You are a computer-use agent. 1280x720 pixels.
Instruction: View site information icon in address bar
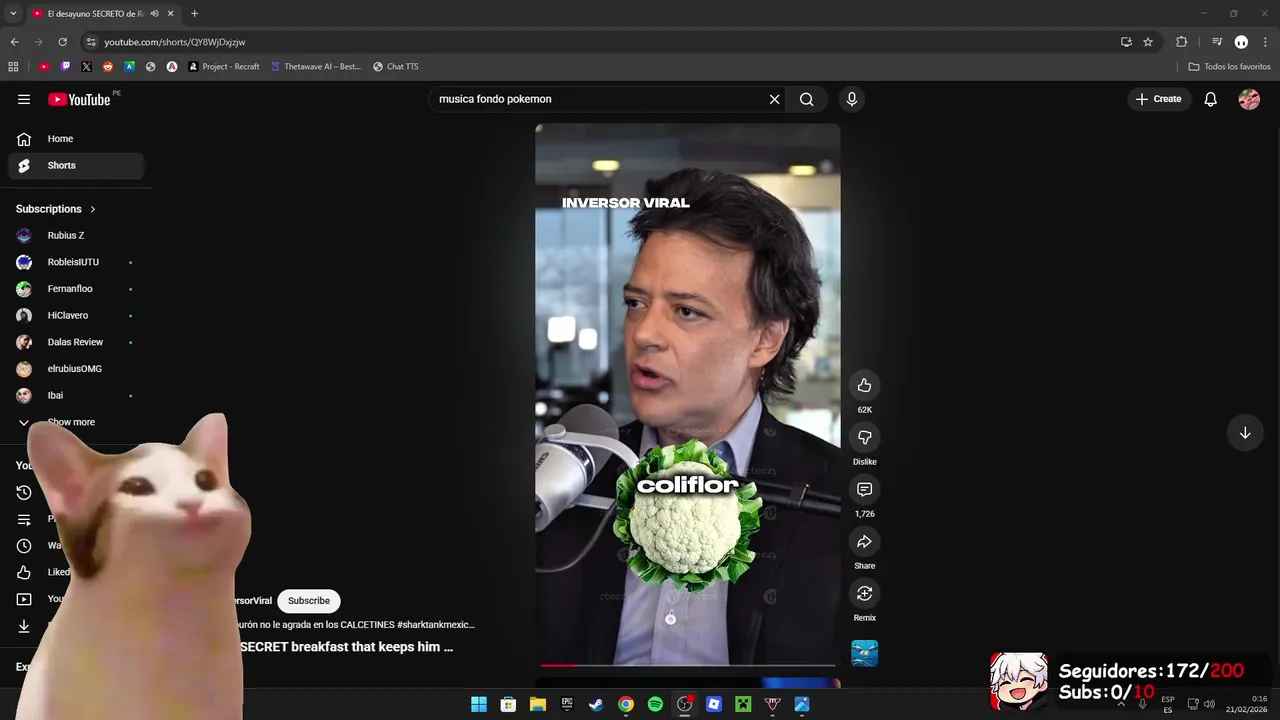pyautogui.click(x=91, y=42)
